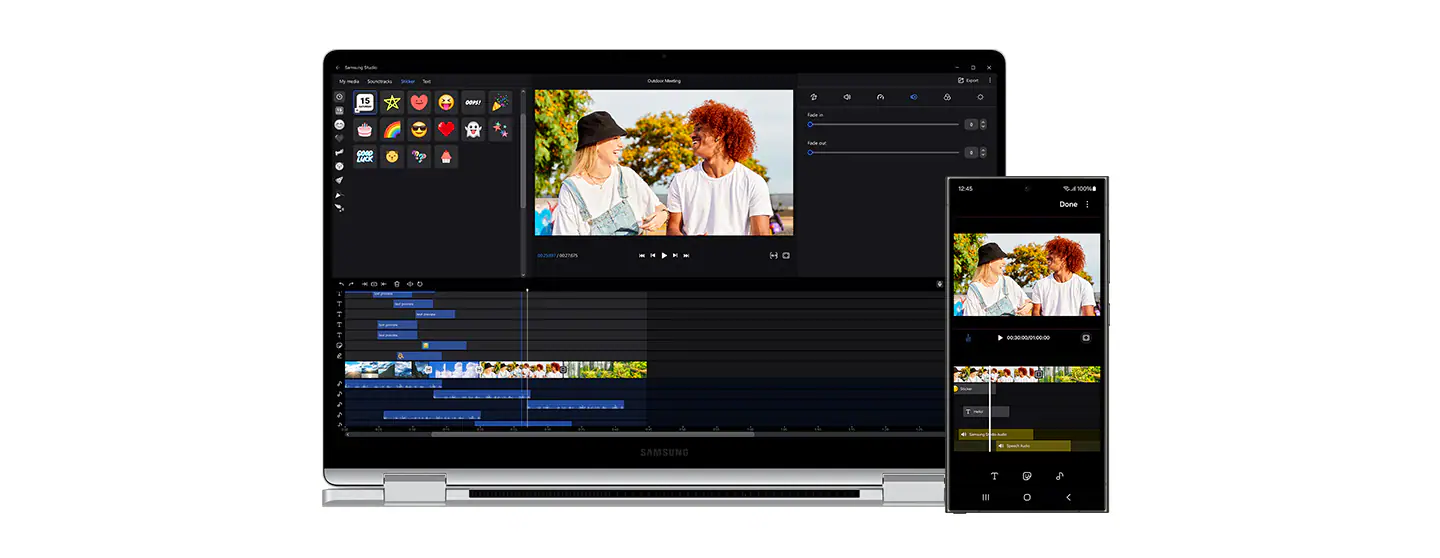The height and width of the screenshot is (558, 1440).
Task: Open the speed gauge settings icon
Action: (x=880, y=97)
